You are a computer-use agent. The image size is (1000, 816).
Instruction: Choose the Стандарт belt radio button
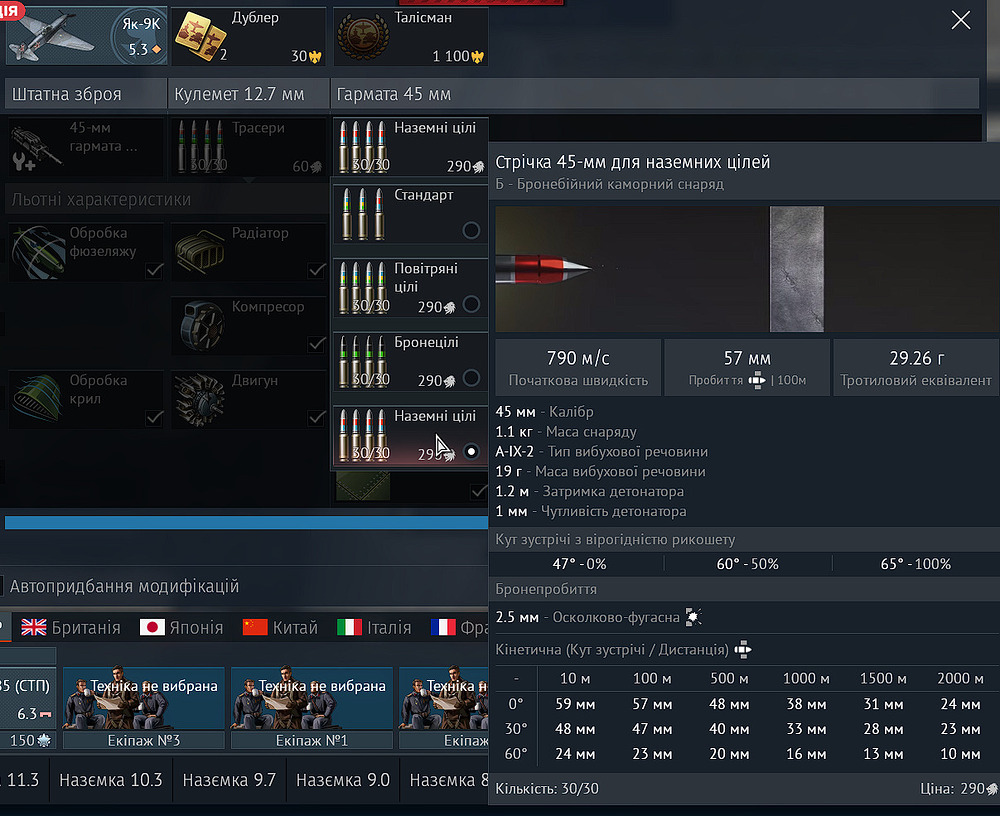[x=471, y=230]
